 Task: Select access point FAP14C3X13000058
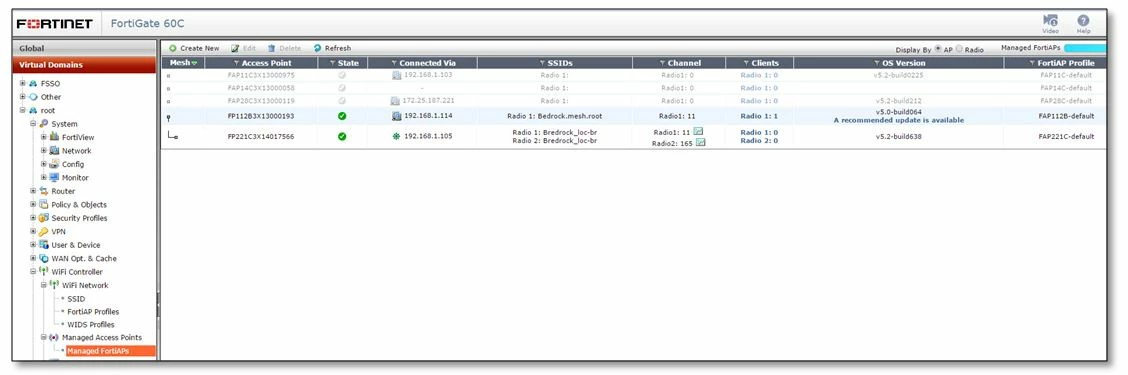click(x=260, y=88)
